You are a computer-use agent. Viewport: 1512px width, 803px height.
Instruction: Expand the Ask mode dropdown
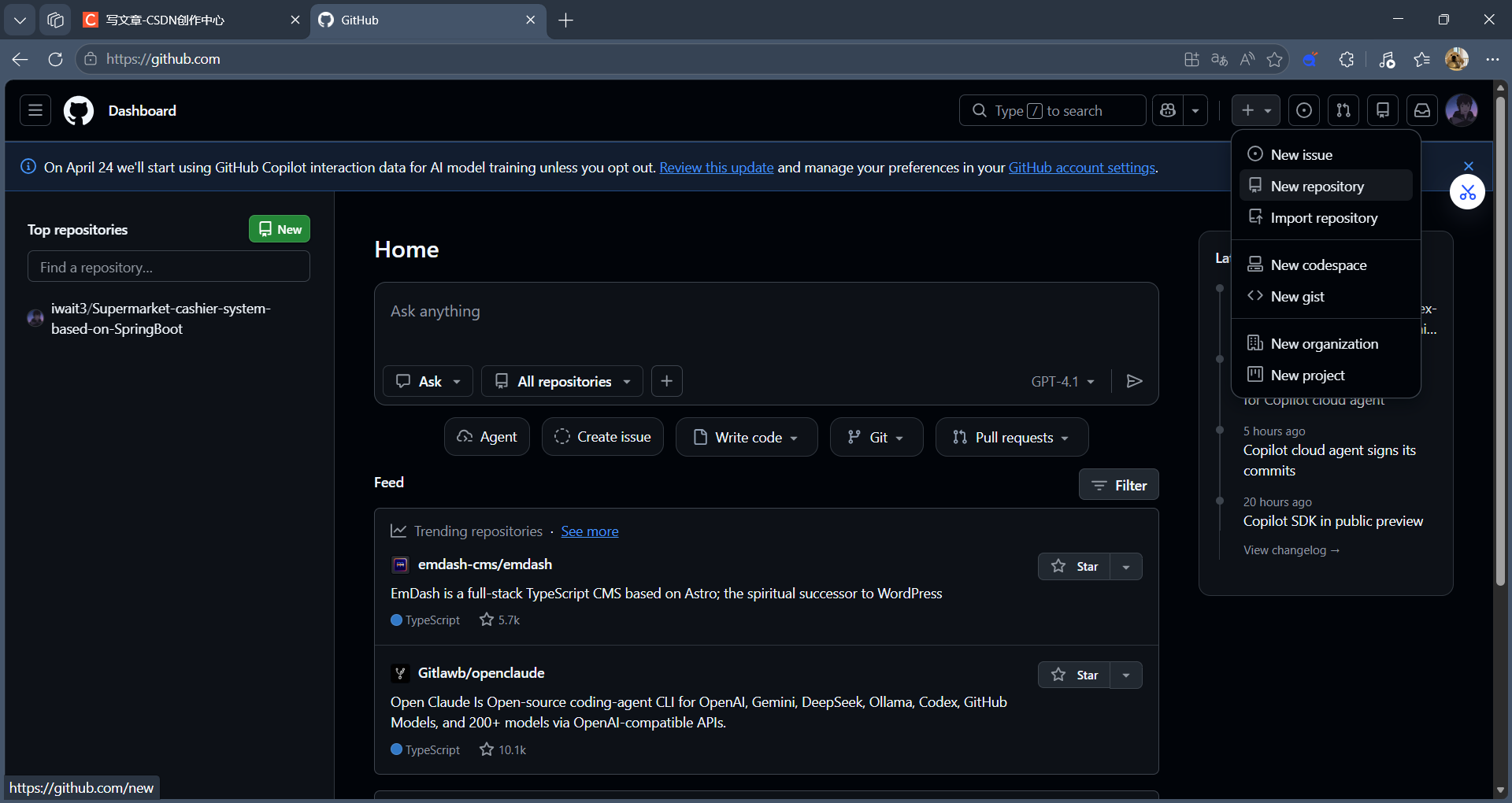(x=428, y=381)
